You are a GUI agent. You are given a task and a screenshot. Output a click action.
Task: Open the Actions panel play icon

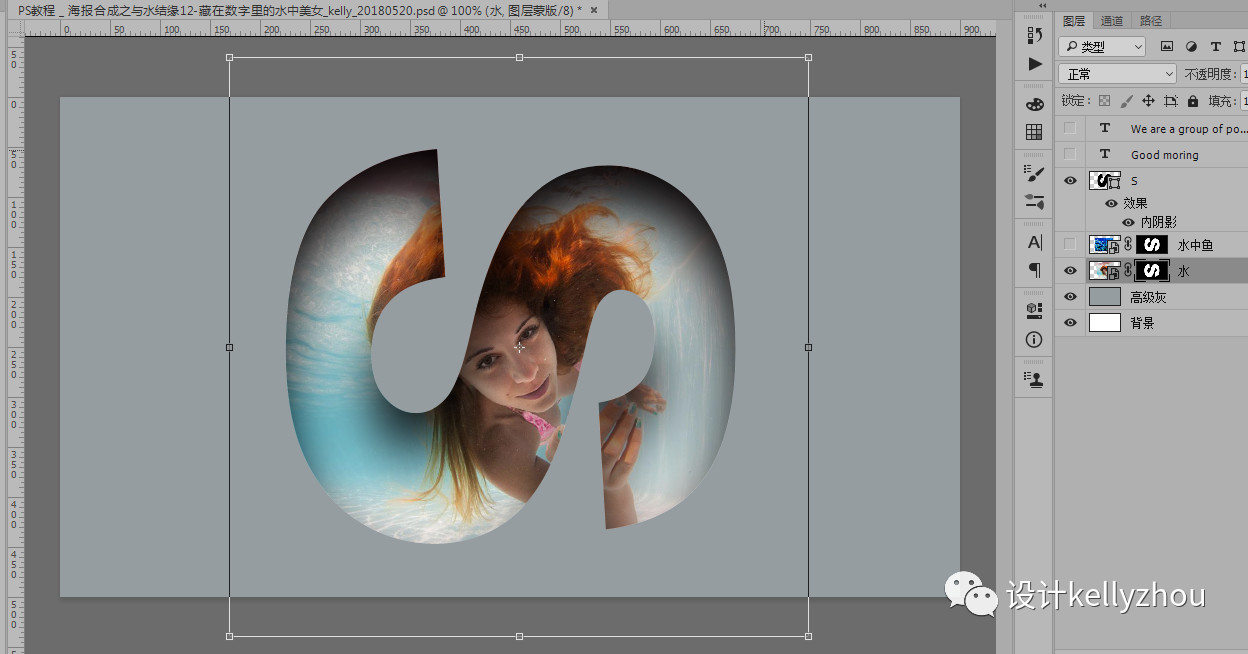[x=1034, y=64]
